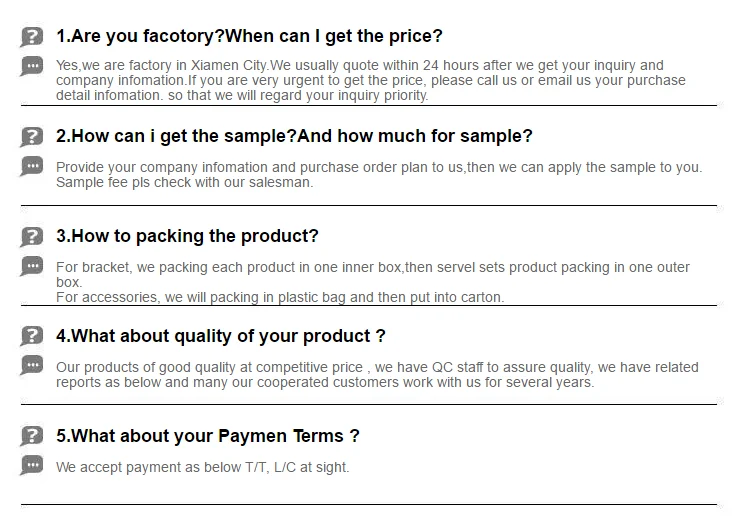This screenshot has width=736, height=519.
Task: Click the speech bubble icon beside sample answer
Action: tap(32, 167)
